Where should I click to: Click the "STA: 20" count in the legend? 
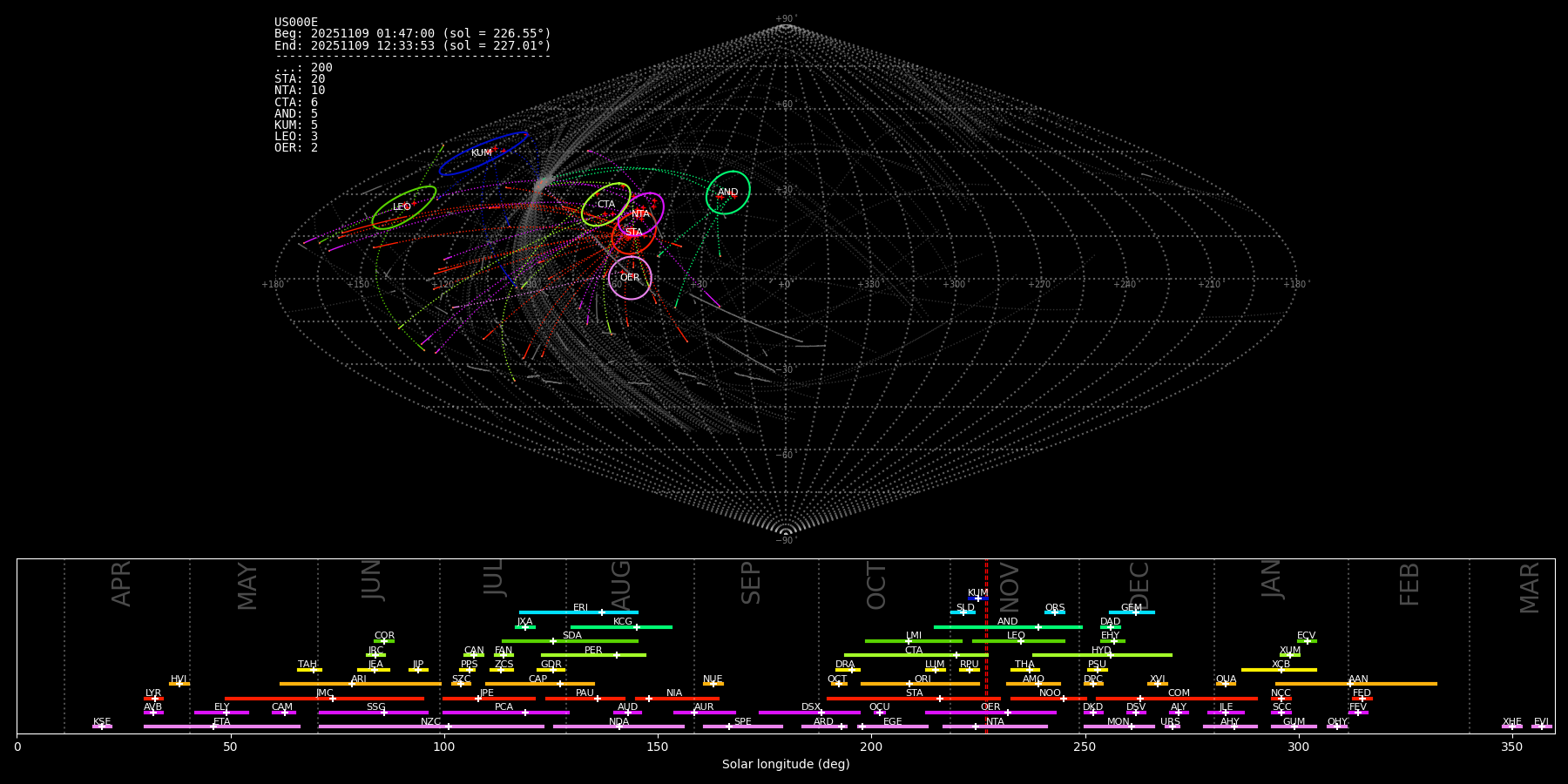pos(300,79)
